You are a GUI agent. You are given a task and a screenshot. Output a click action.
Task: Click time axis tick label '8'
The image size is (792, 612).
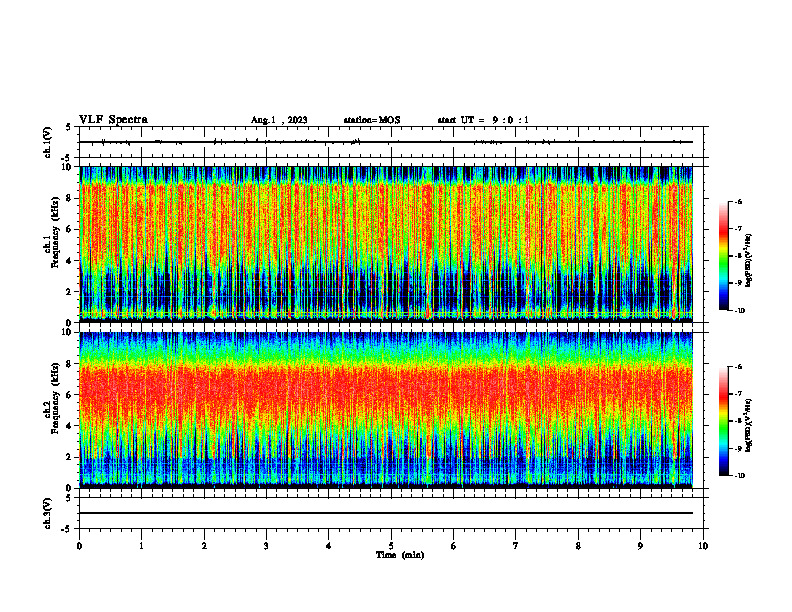(x=578, y=546)
